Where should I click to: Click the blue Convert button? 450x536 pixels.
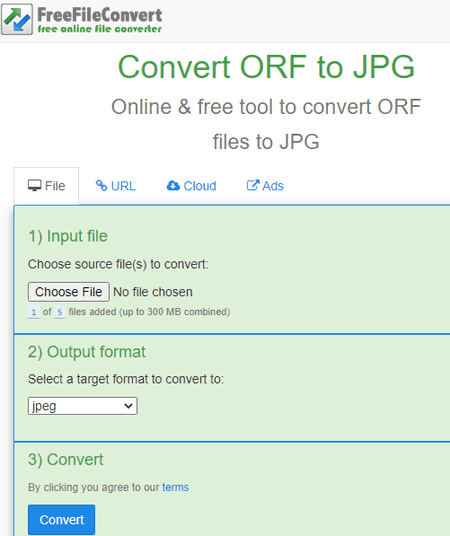point(62,520)
